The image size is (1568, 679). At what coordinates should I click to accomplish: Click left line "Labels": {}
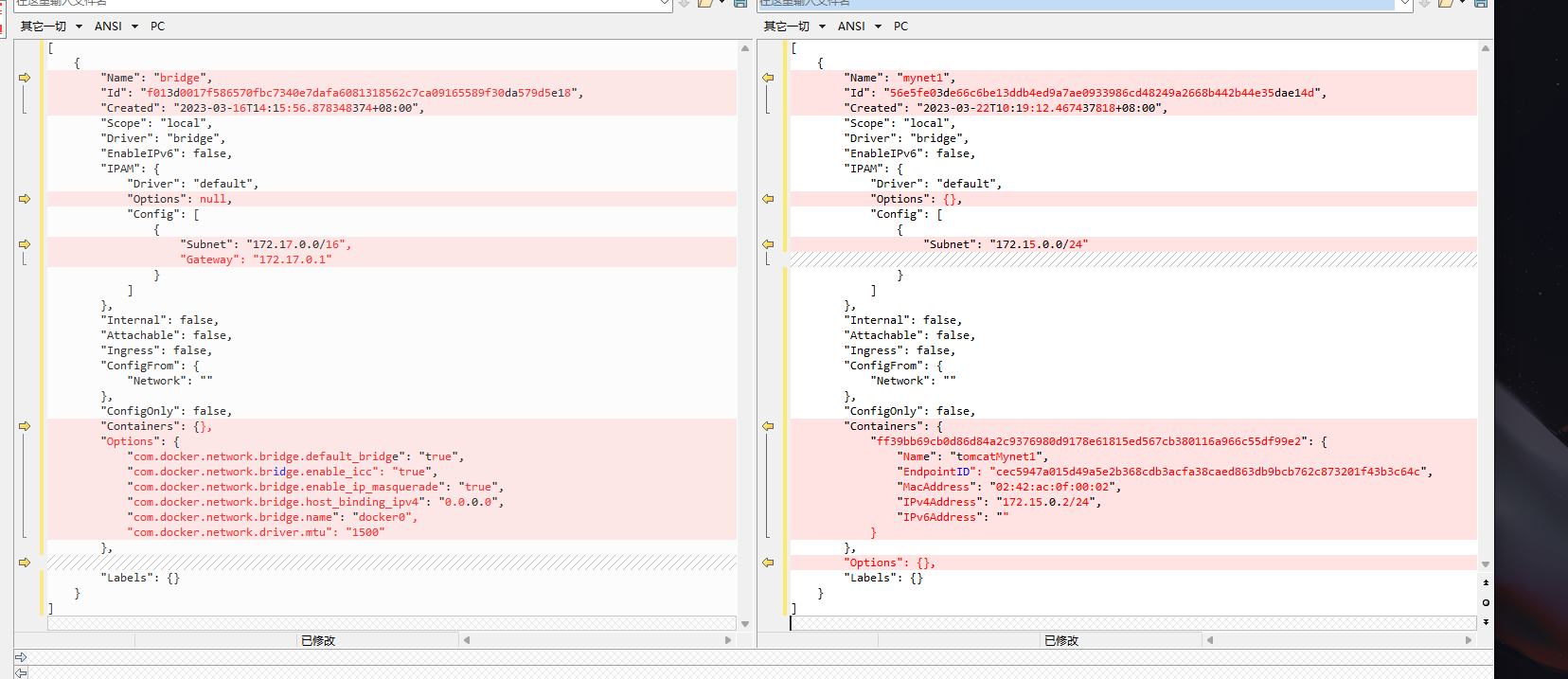pyautogui.click(x=140, y=578)
